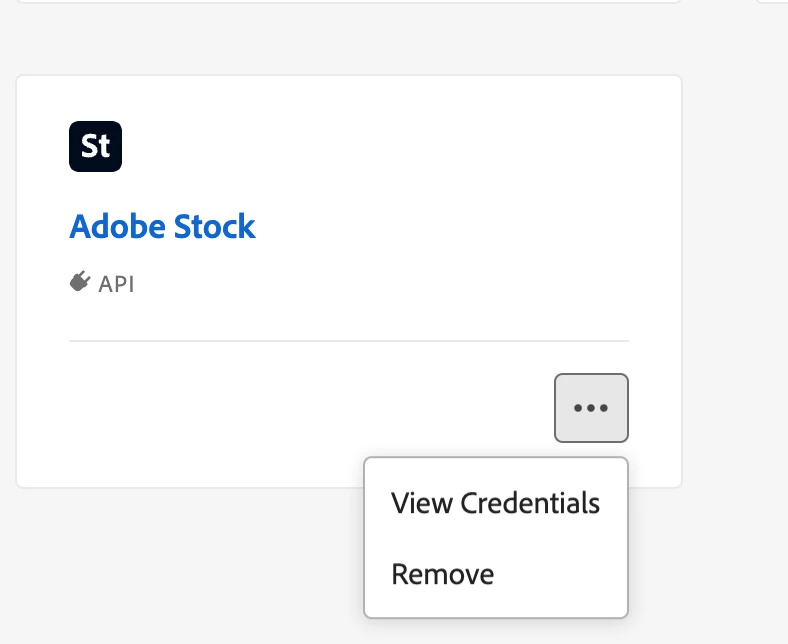Click the black St product badge
Screen dimensions: 788x644
point(95,146)
